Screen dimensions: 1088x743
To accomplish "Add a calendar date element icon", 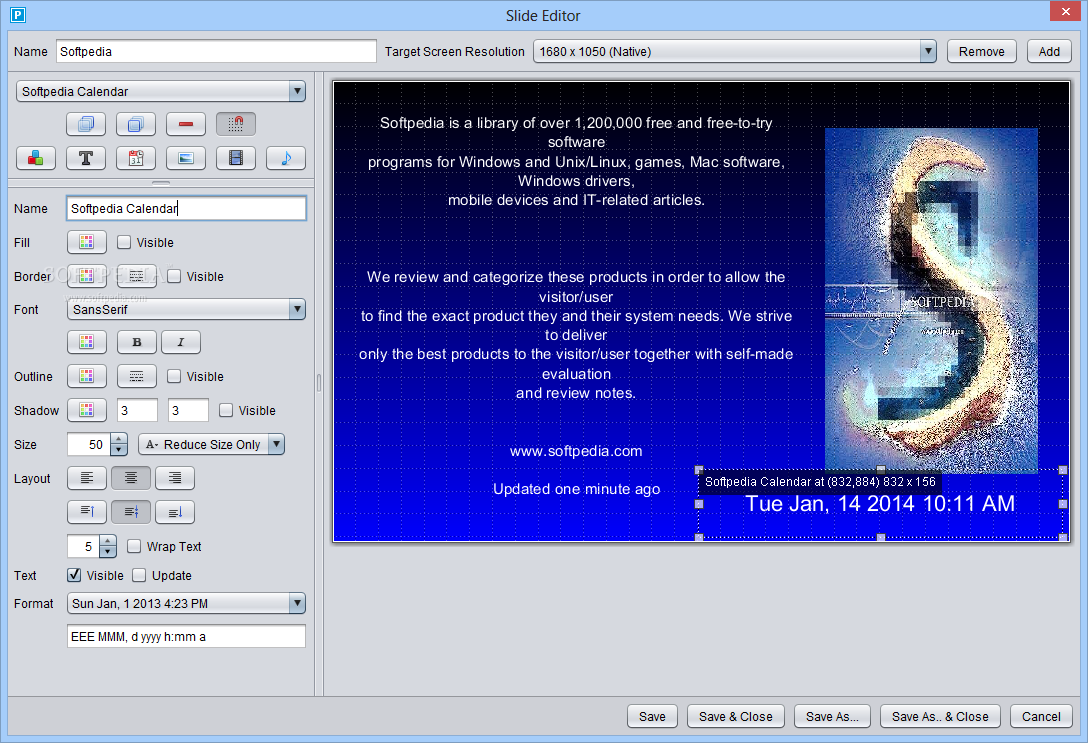I will point(136,158).
